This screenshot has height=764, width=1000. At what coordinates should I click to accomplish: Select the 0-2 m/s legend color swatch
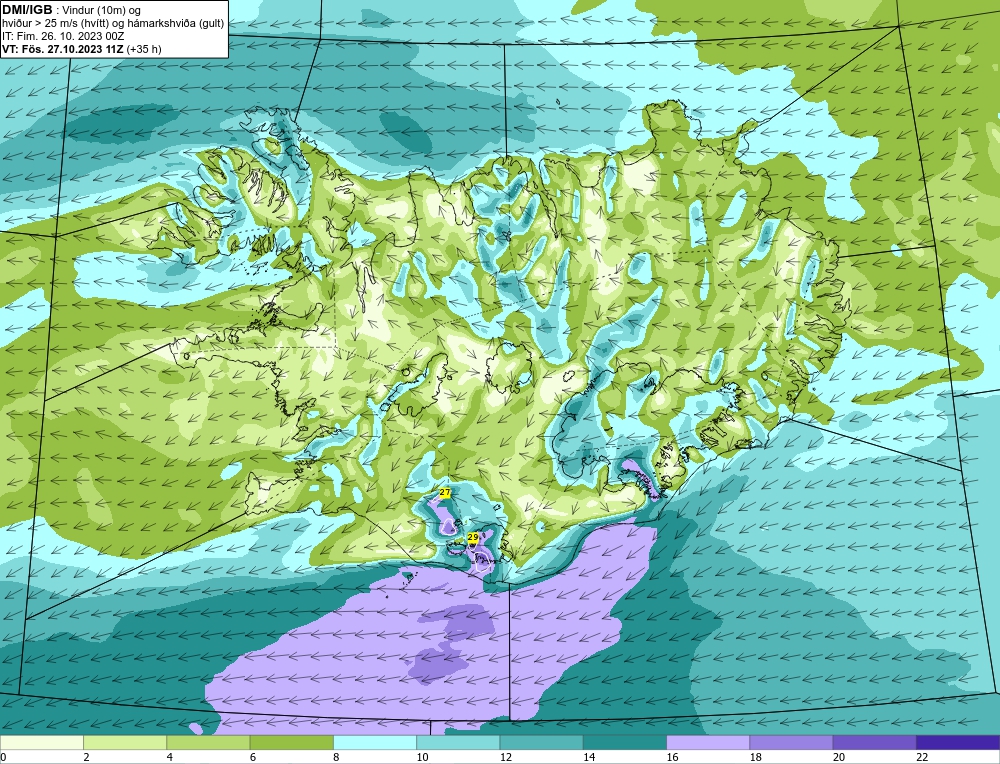41,742
